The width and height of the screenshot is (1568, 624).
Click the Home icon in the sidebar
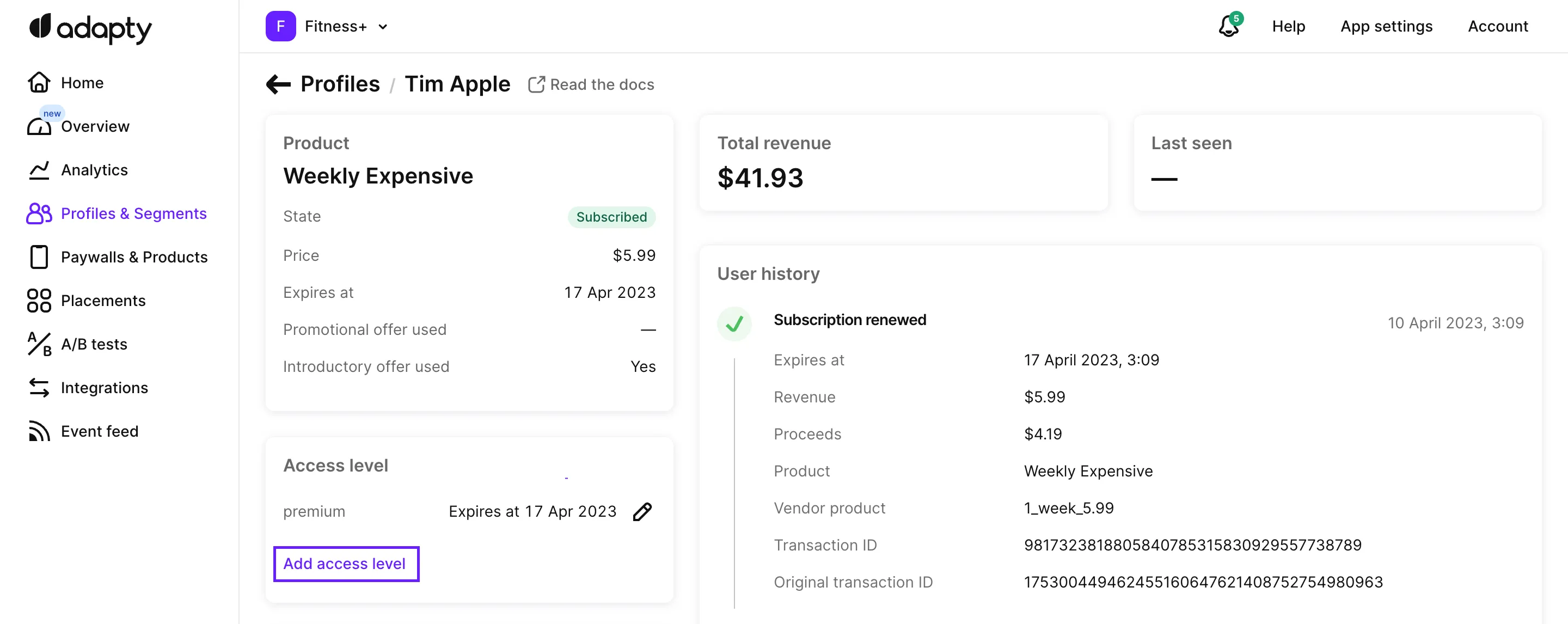pyautogui.click(x=39, y=82)
